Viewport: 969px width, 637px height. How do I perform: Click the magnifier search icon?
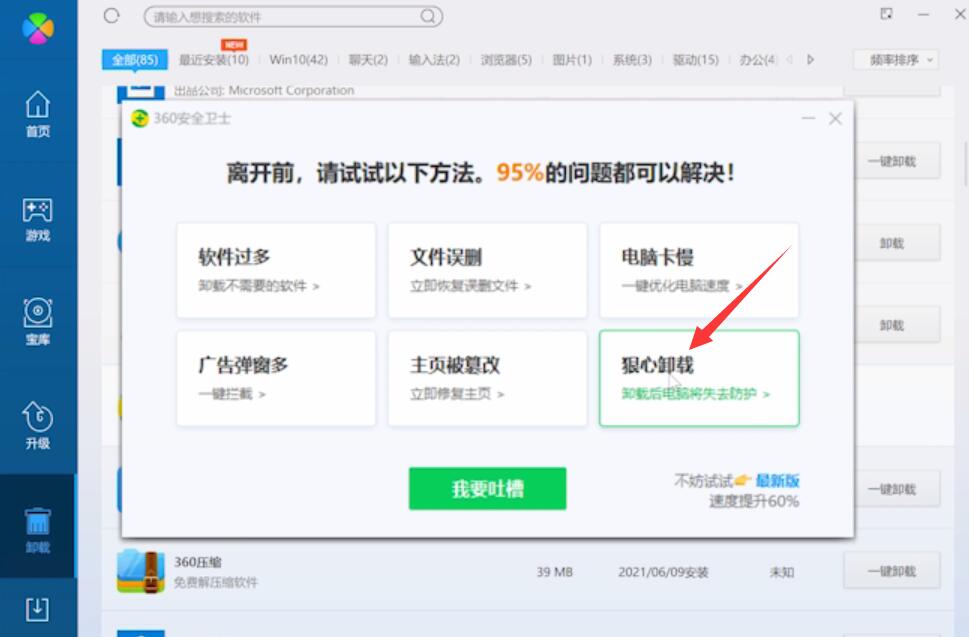[428, 16]
